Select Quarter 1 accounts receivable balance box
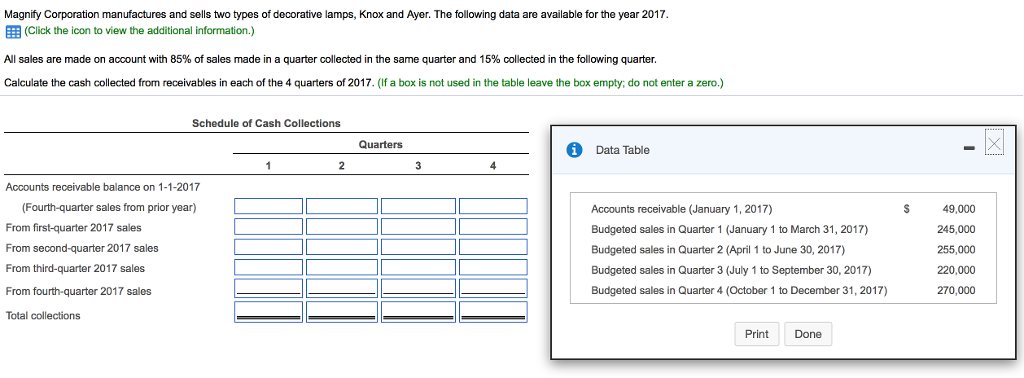Image resolution: width=1024 pixels, height=378 pixels. (x=268, y=206)
